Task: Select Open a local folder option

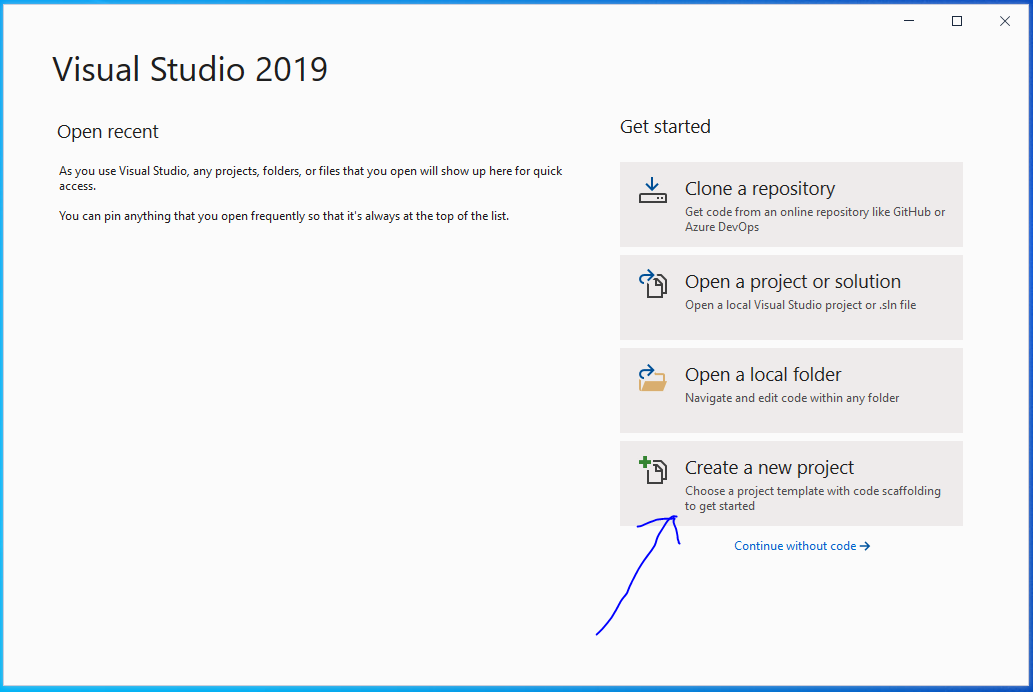Action: [791, 390]
